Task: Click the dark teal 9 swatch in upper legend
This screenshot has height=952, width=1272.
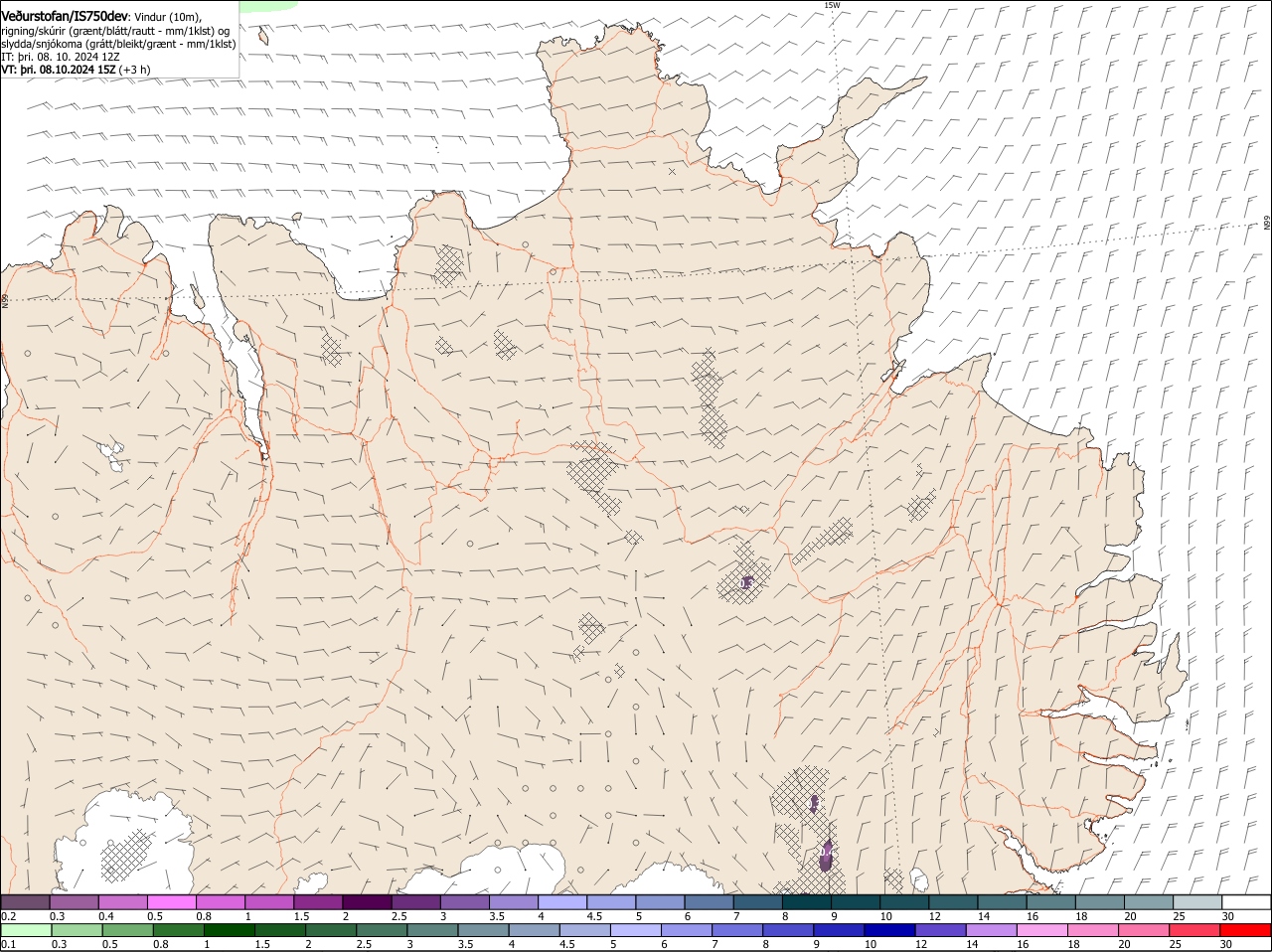Action: point(857,901)
